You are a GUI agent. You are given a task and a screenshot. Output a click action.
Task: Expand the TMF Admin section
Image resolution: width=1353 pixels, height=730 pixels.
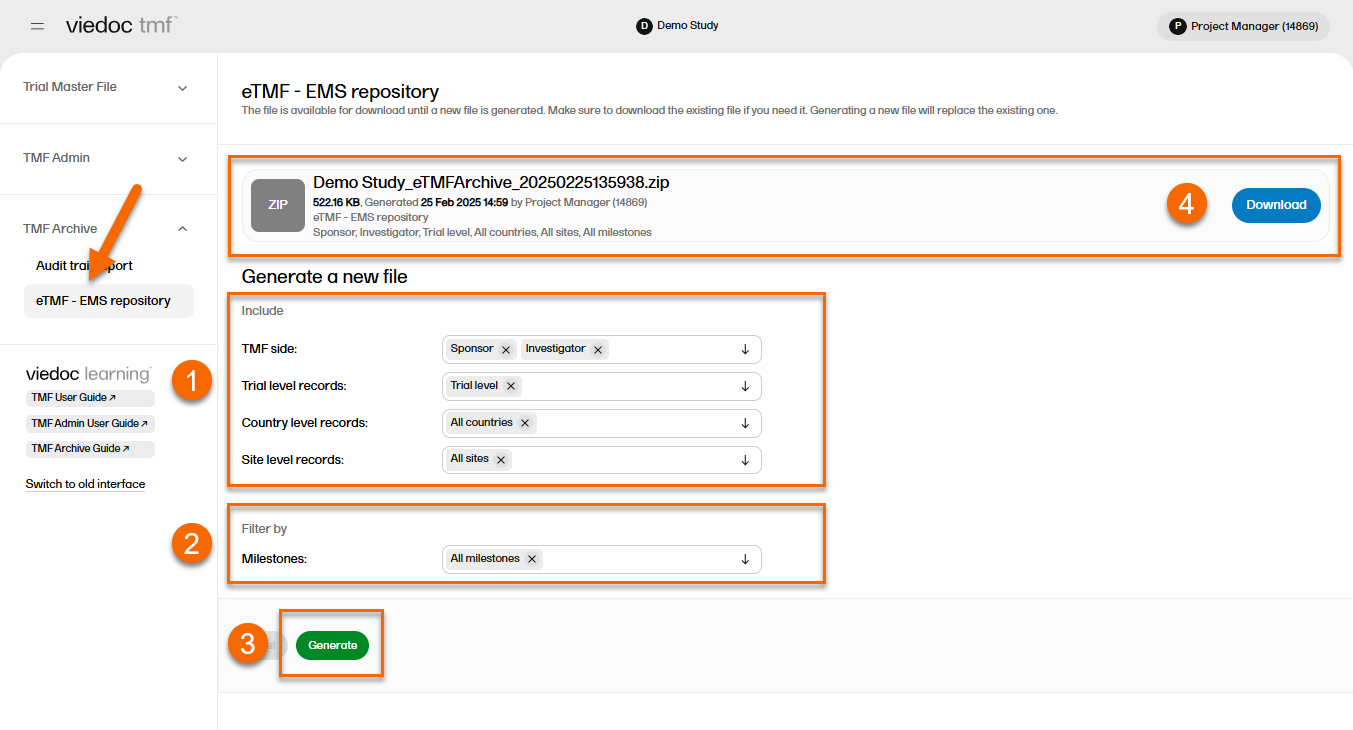[182, 159]
